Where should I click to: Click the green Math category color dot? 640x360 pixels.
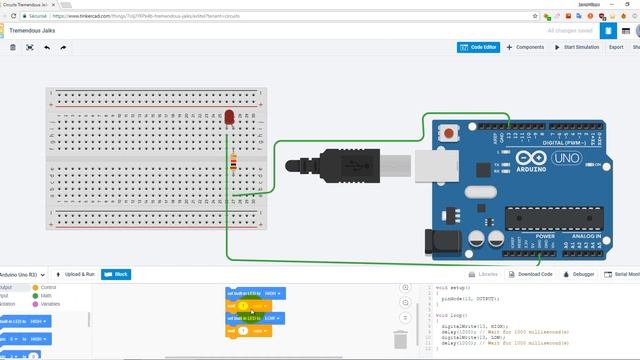point(35,296)
